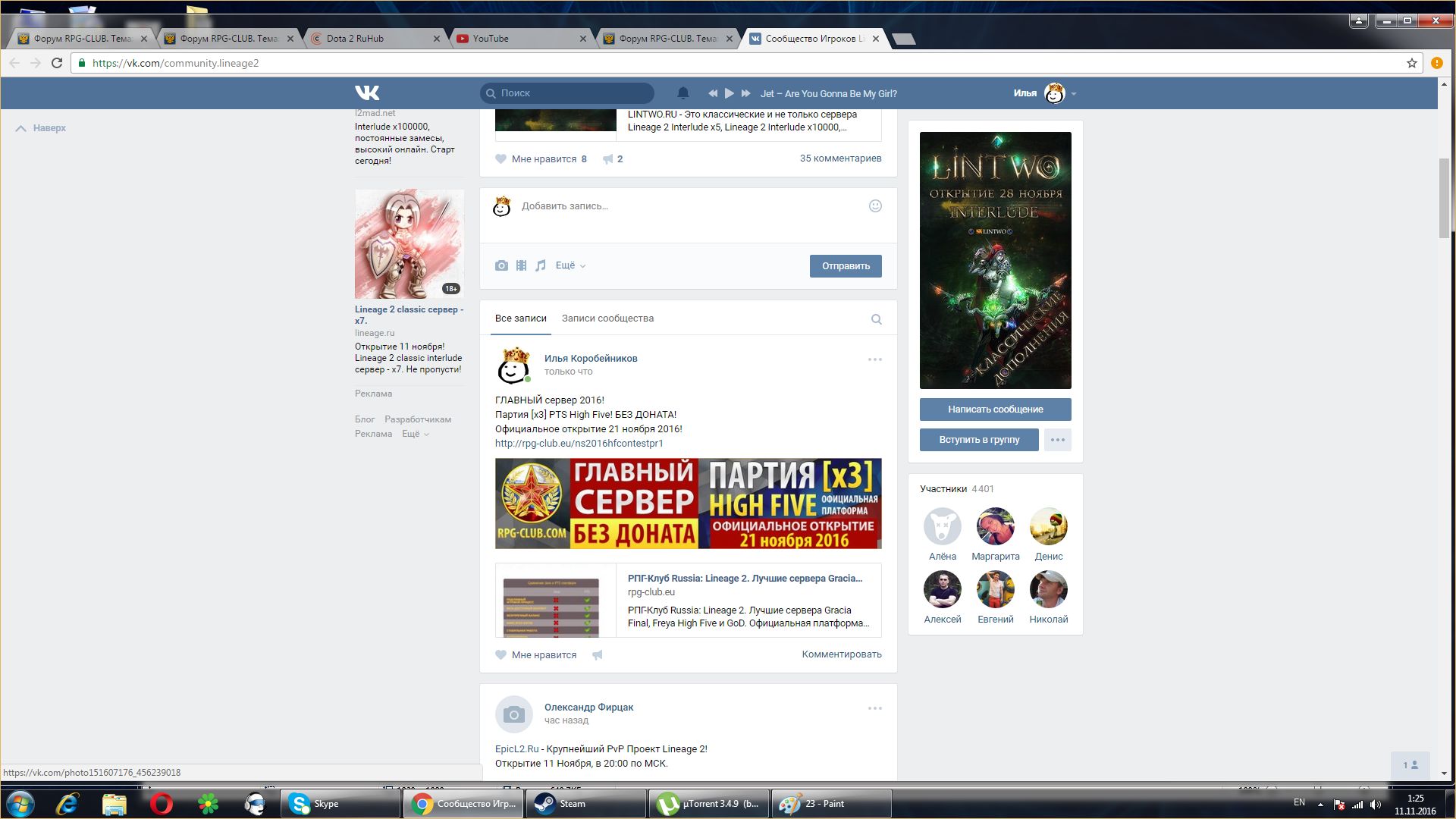Screen dimensions: 1456x819
Task: Click the Вступить в группу button
Action: pos(979,440)
